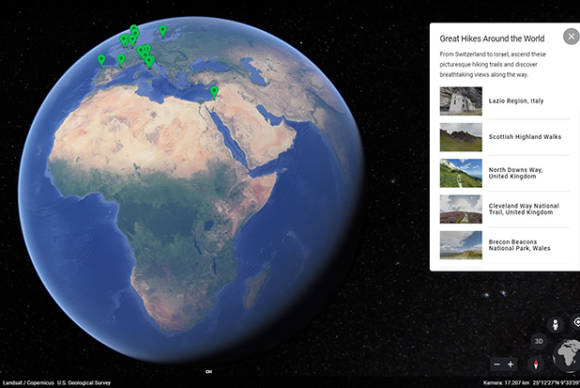Close the Great Hikes panel

click(x=571, y=37)
